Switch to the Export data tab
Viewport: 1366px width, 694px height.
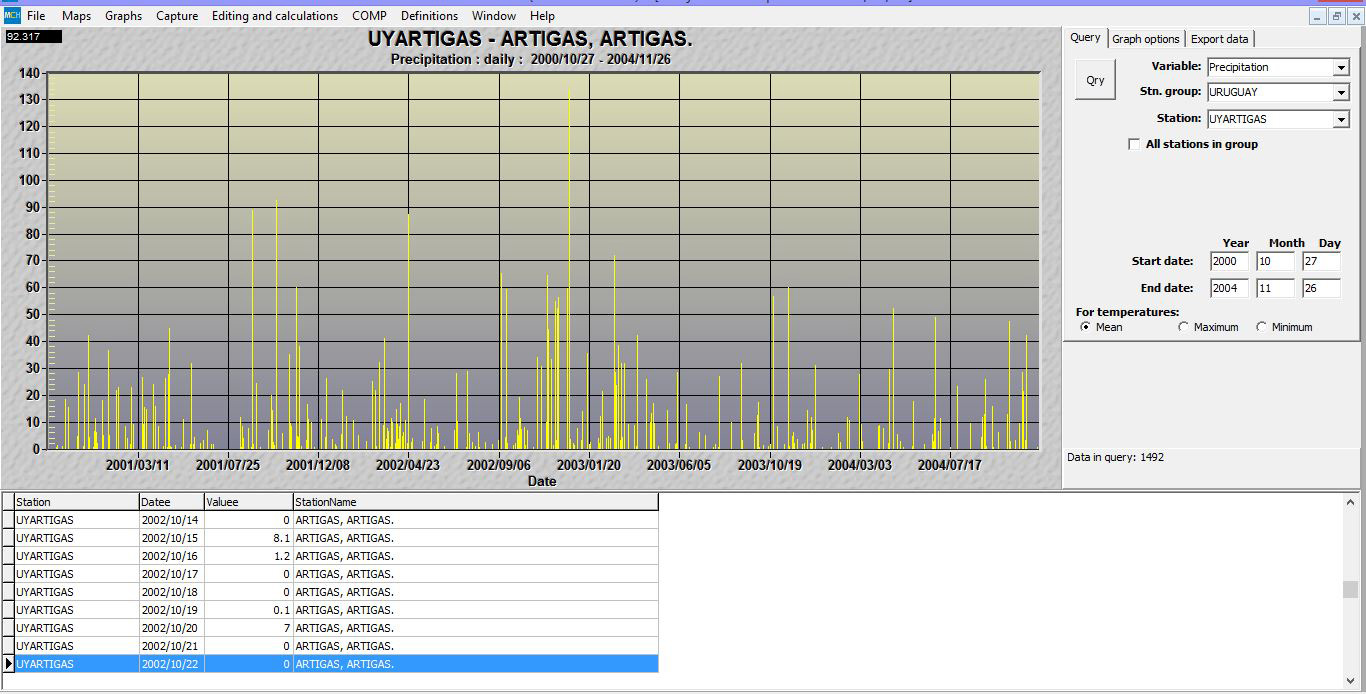[1219, 39]
